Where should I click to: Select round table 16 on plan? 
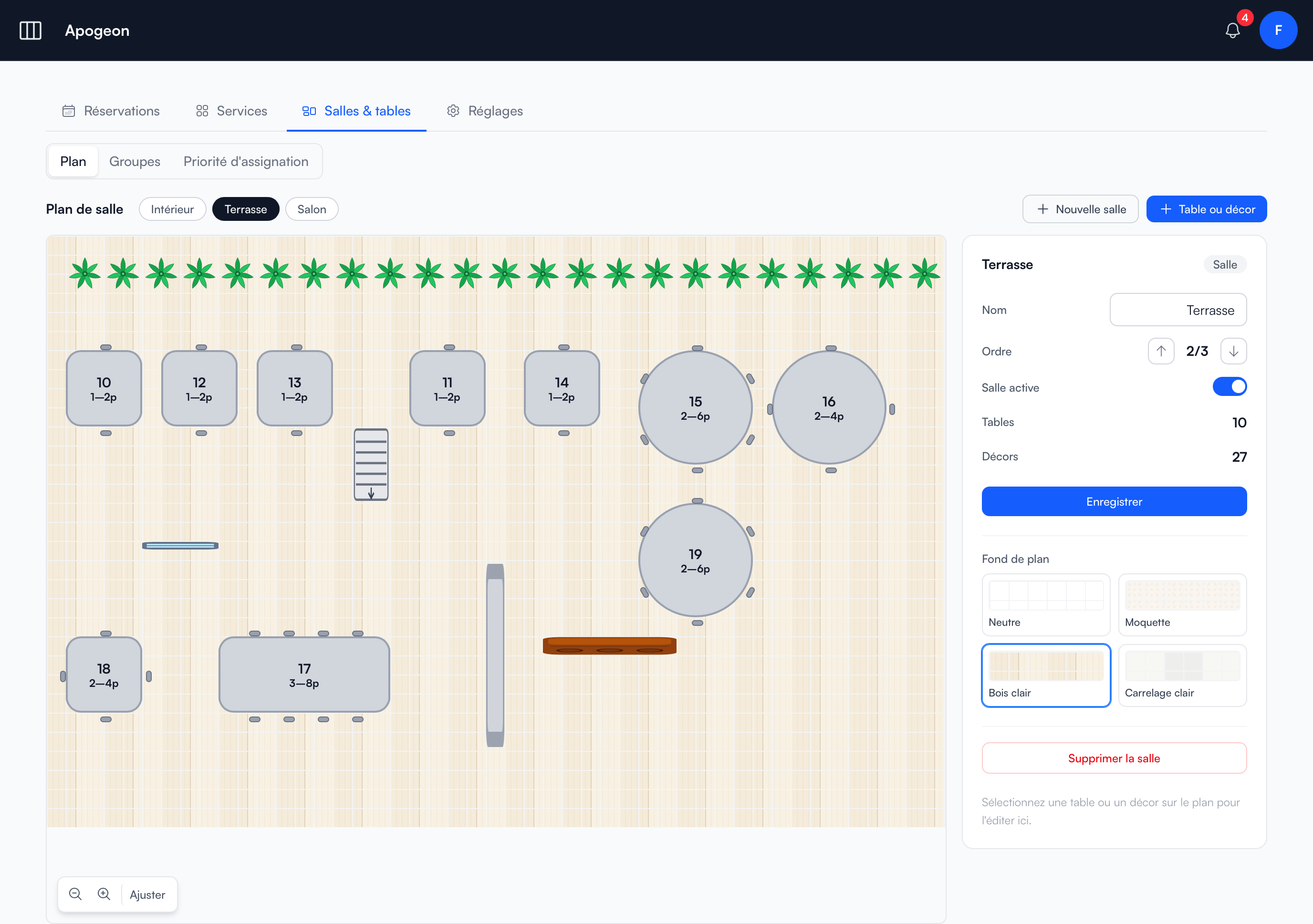[x=829, y=408]
